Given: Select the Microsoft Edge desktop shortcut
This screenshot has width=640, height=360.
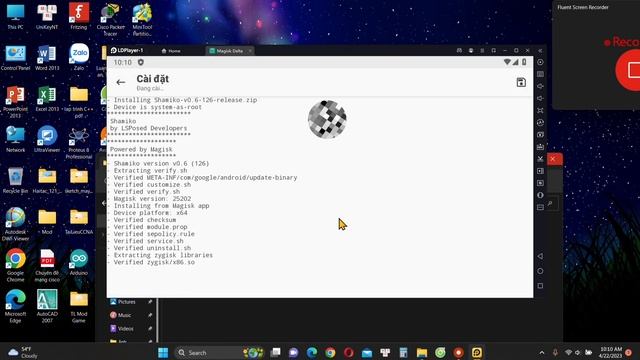Looking at the screenshot, I should coord(15,306).
